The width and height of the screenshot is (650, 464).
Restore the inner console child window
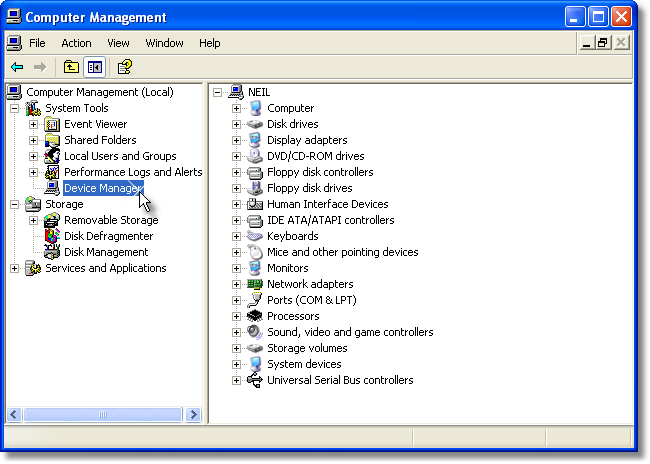603,43
